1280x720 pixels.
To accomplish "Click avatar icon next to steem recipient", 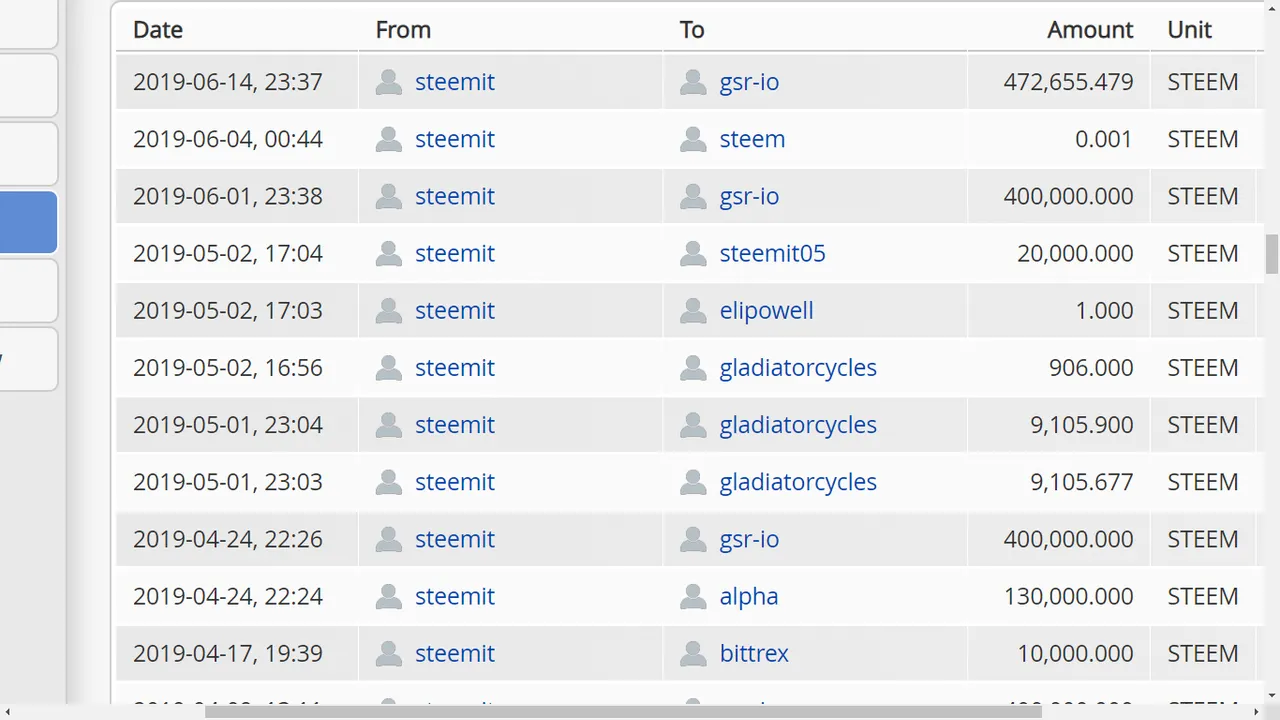I will [693, 139].
